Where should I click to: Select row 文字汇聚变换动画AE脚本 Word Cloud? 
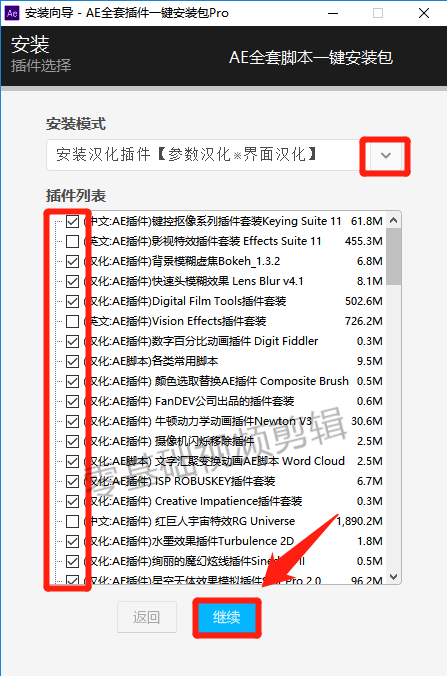[214, 461]
